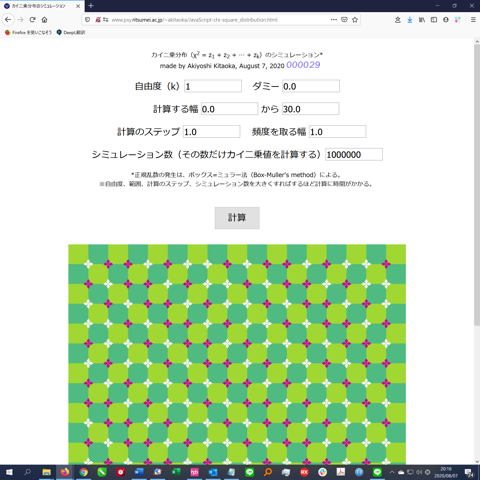Screen dimensions: 480x480
Task: Open the downloads arrow icon
Action: tap(410, 20)
